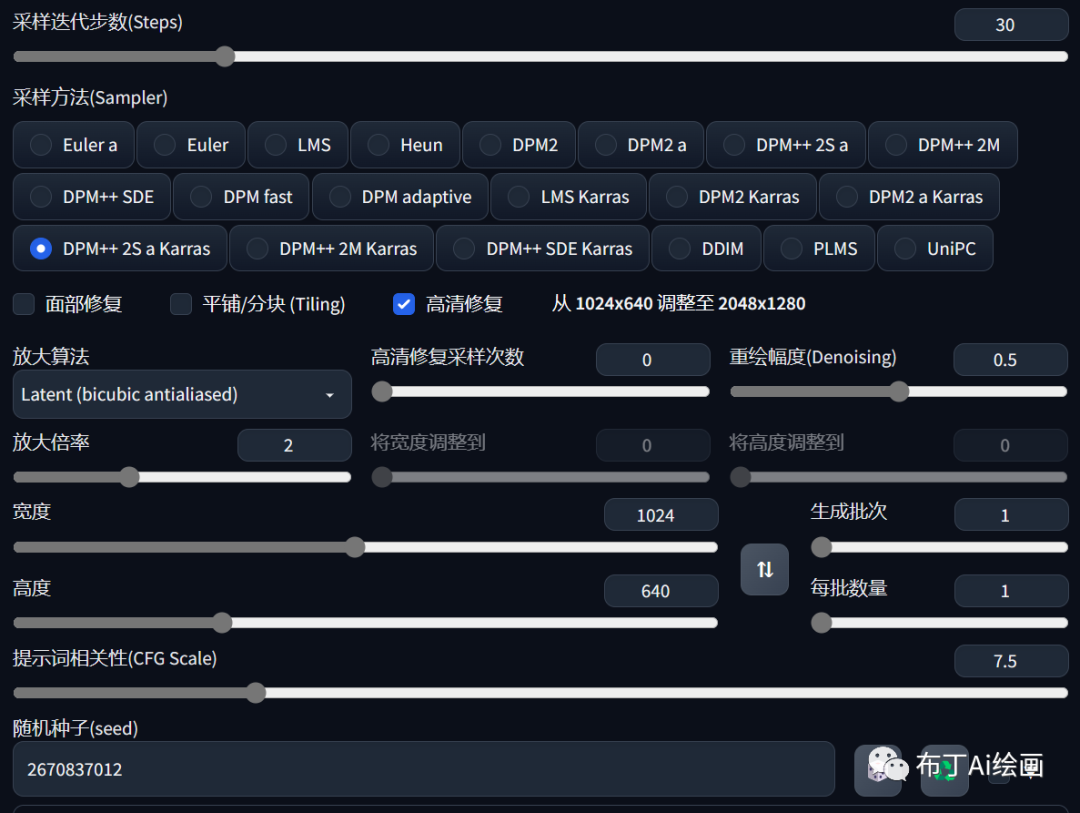Viewport: 1080px width, 813px height.
Task: Uncheck the 高清修复 checkbox
Action: 404,304
